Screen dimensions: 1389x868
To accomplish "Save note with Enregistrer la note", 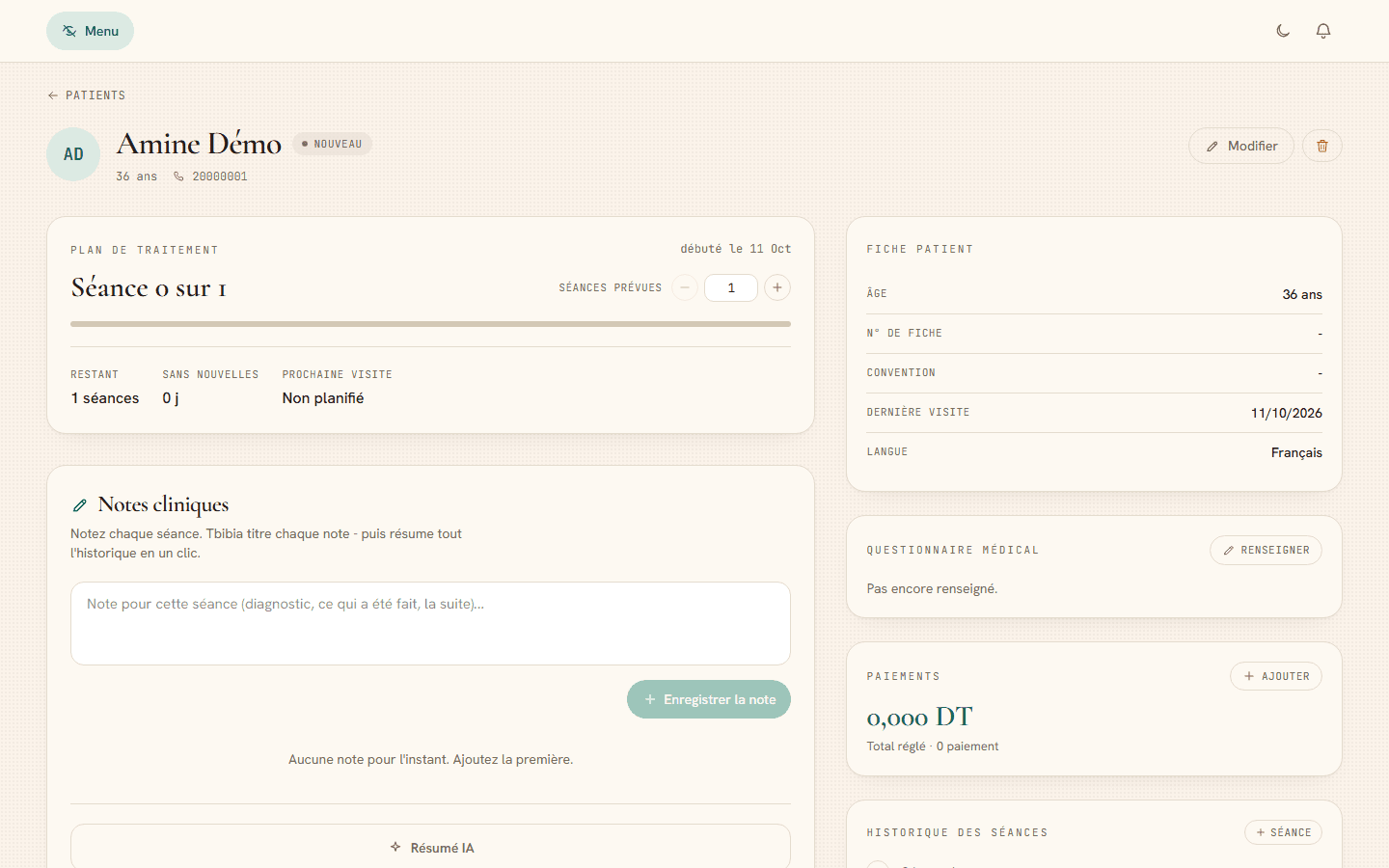I will pos(709,699).
